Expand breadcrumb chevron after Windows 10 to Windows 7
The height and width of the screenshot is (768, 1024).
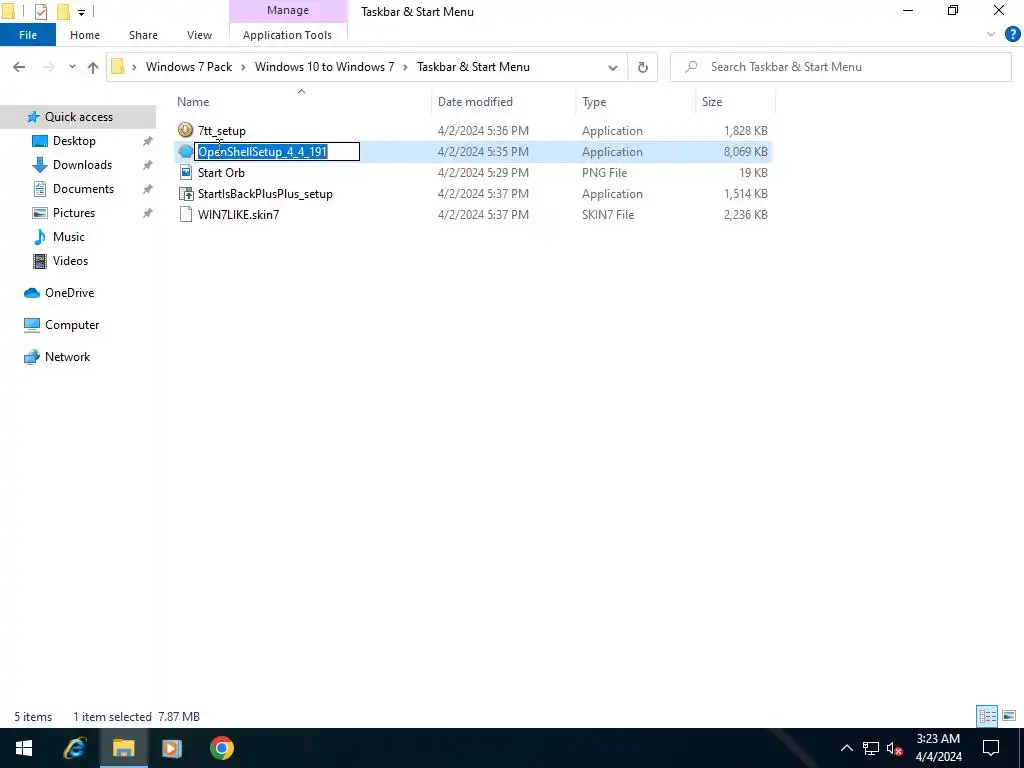(x=406, y=67)
